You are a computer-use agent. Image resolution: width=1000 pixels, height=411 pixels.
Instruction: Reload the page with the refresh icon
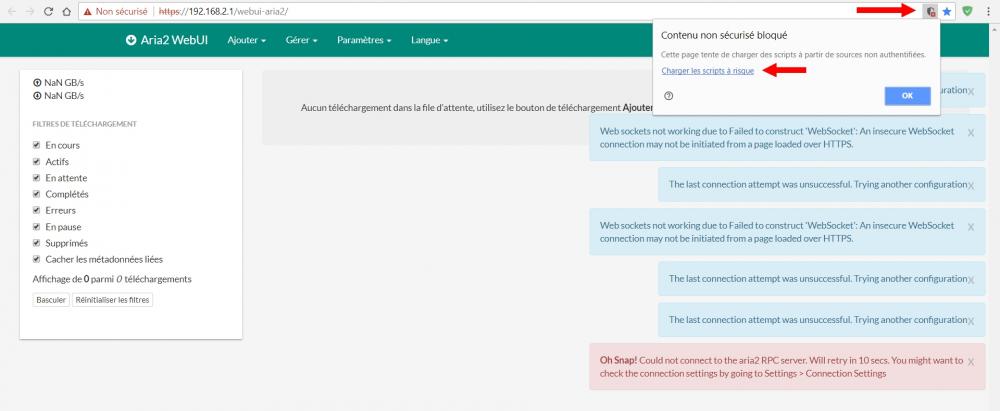[47, 11]
